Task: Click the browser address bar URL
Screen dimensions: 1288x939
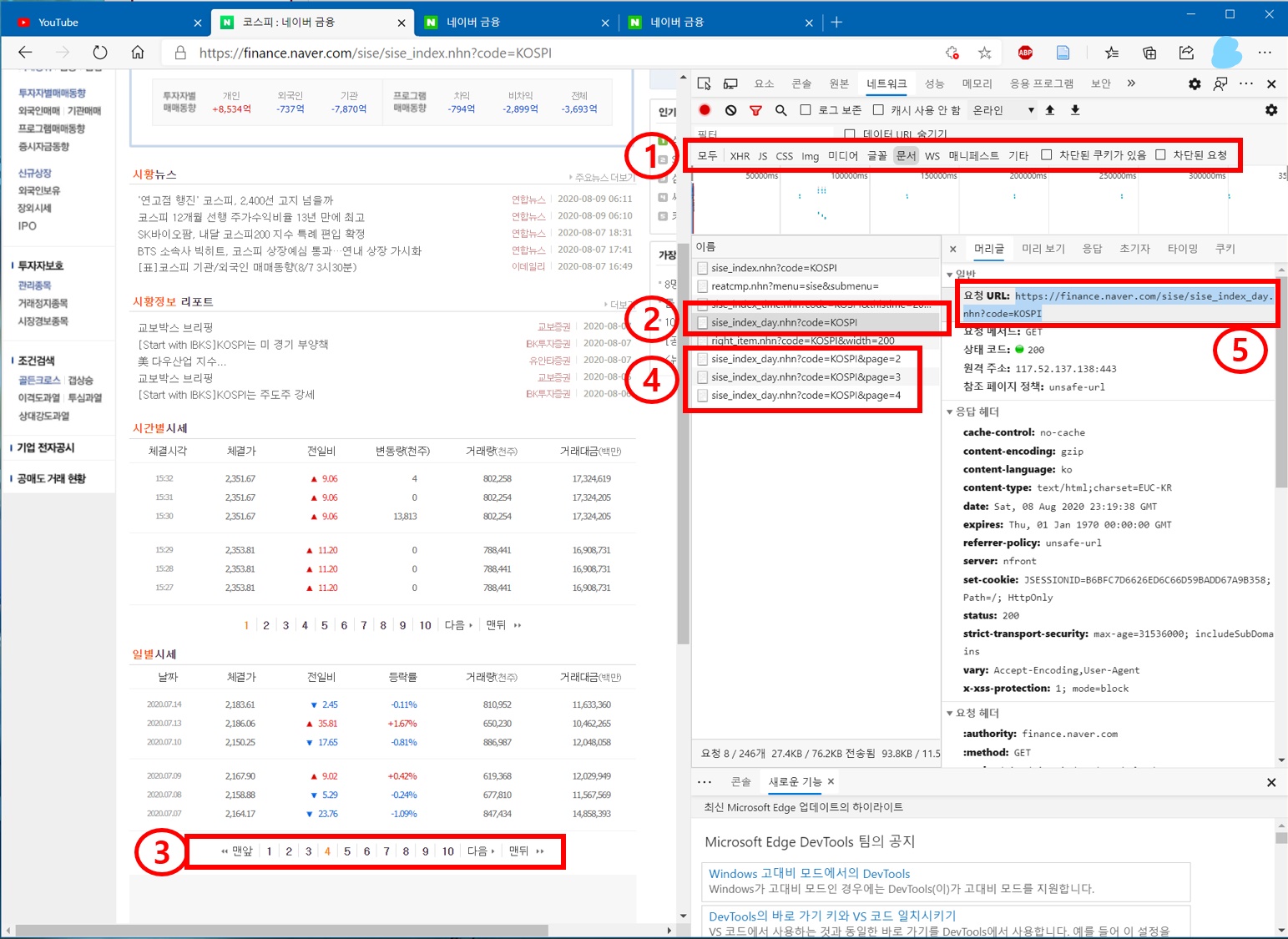Action: [x=376, y=53]
